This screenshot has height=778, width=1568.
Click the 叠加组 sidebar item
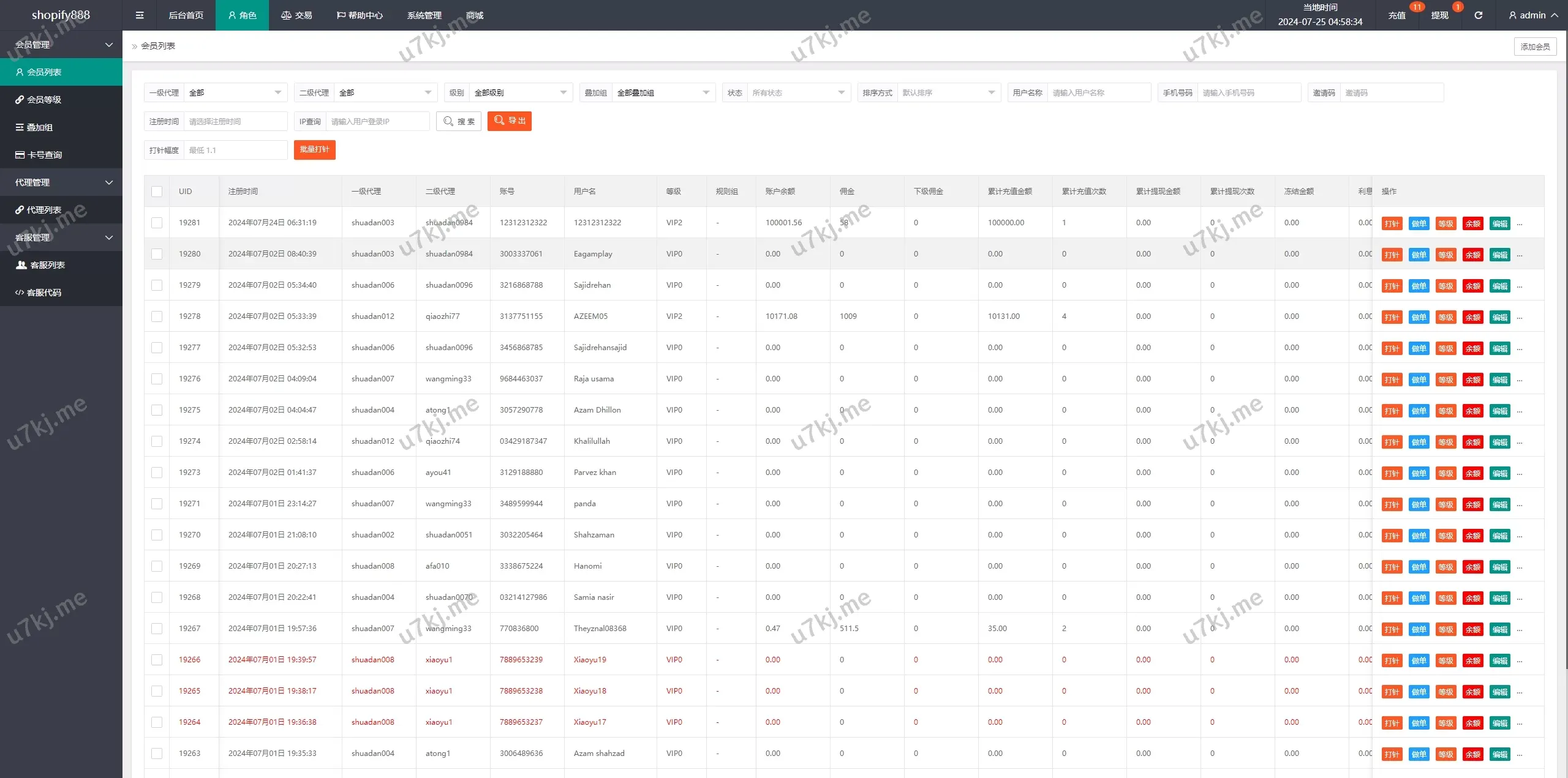(x=39, y=127)
